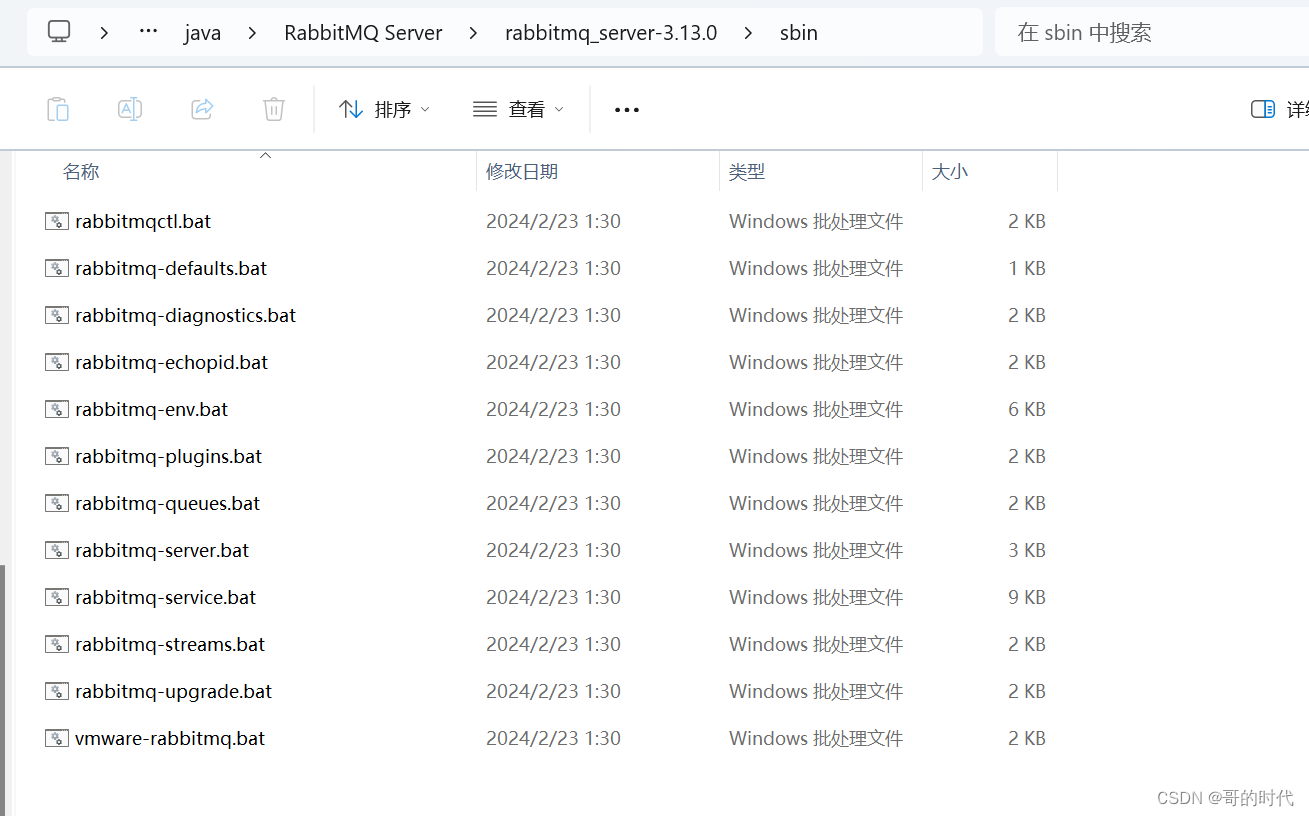Click the 在 sbin 中搜索 search box
The image size is (1309, 816).
(x=1152, y=32)
